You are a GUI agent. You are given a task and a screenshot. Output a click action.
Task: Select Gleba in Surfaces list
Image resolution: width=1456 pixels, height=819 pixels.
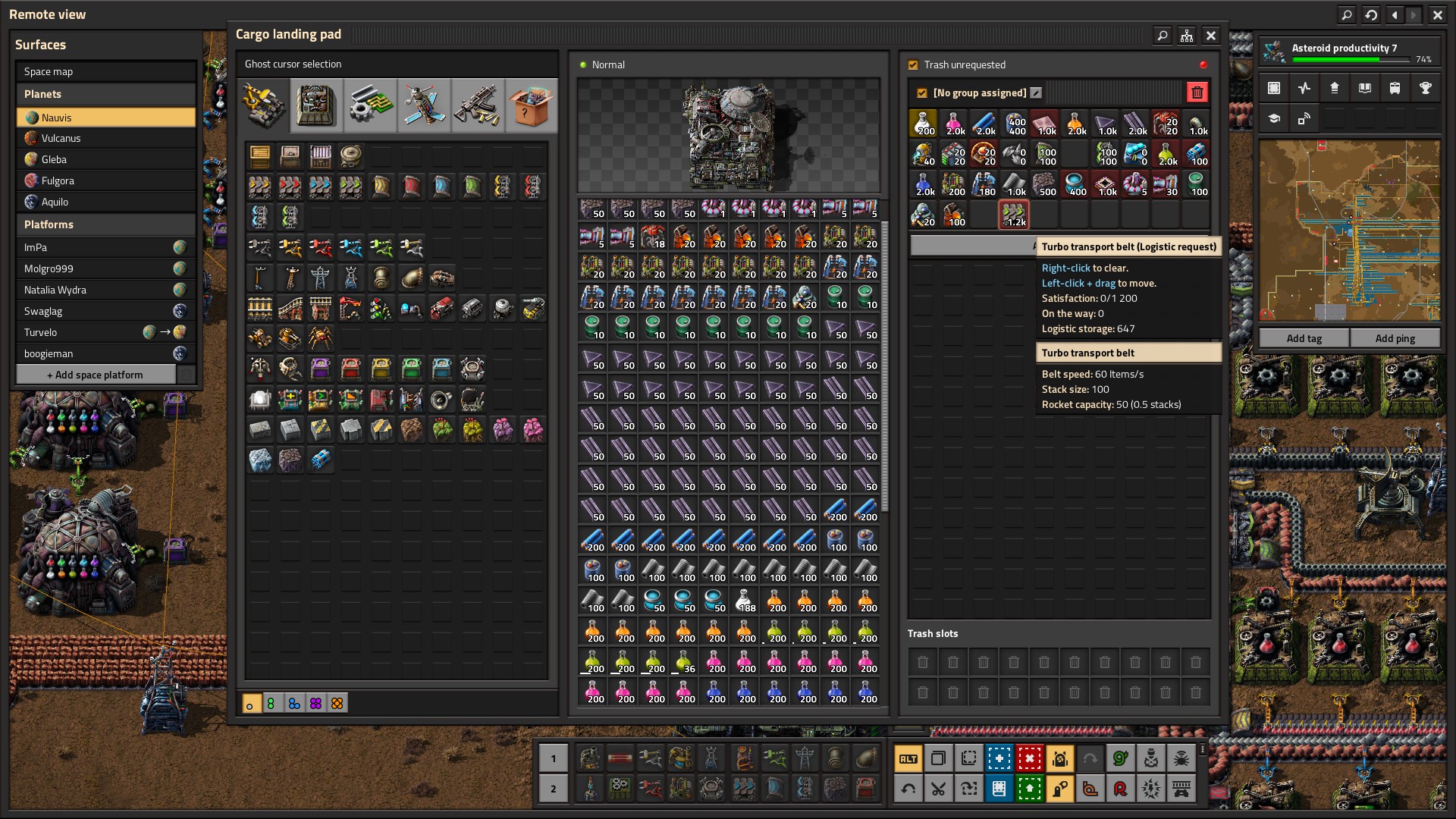pyautogui.click(x=106, y=160)
